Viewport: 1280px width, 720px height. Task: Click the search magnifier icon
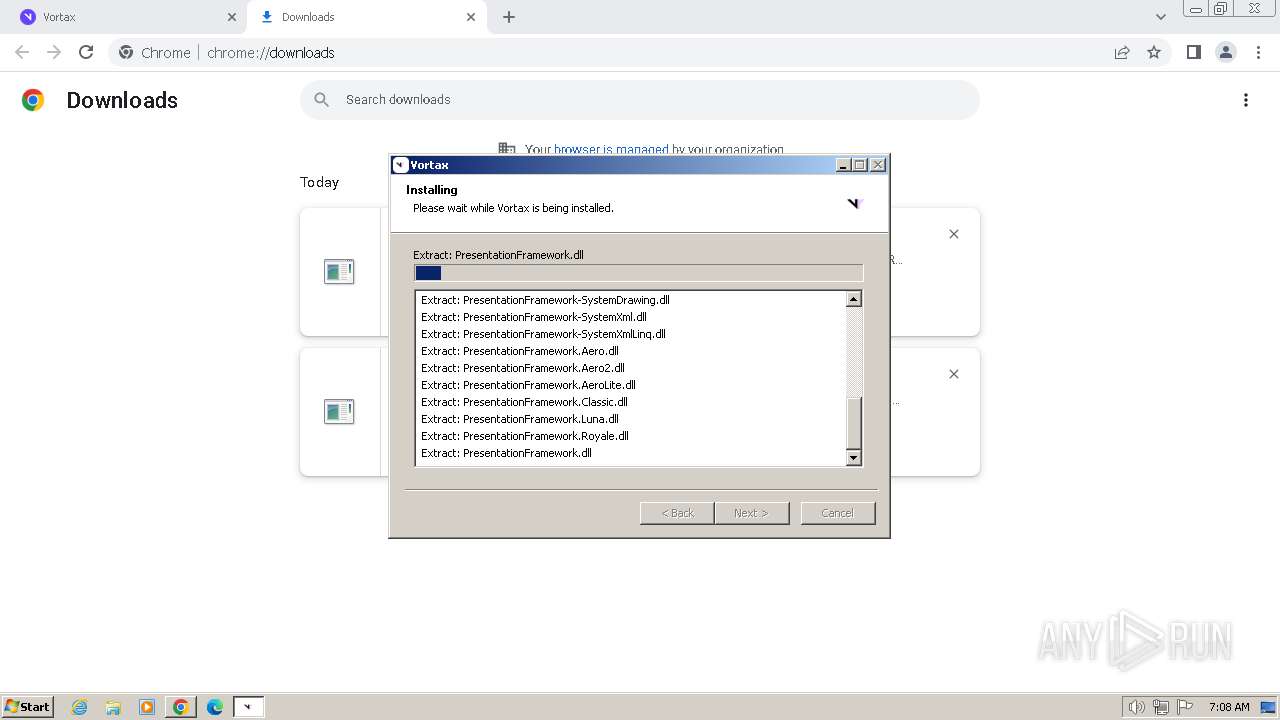click(x=321, y=100)
